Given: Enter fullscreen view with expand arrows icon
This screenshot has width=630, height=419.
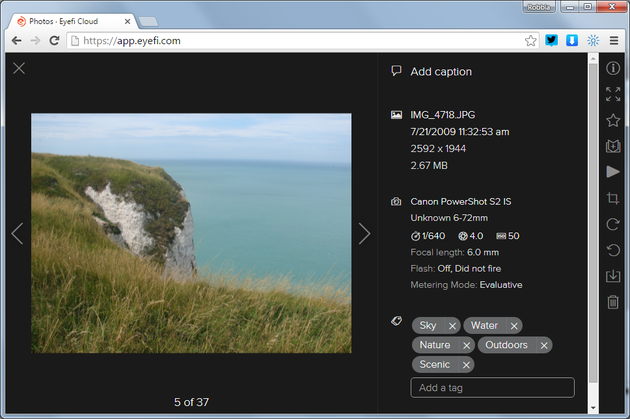Looking at the screenshot, I should 613,94.
